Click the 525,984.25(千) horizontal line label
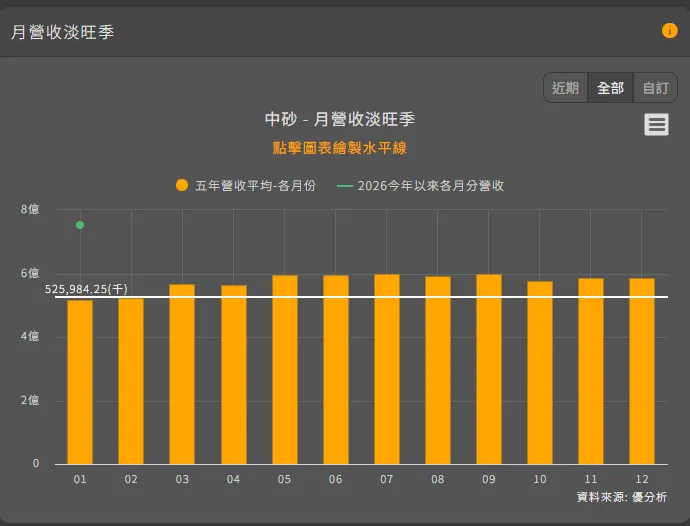Image resolution: width=690 pixels, height=526 pixels. tap(86, 289)
